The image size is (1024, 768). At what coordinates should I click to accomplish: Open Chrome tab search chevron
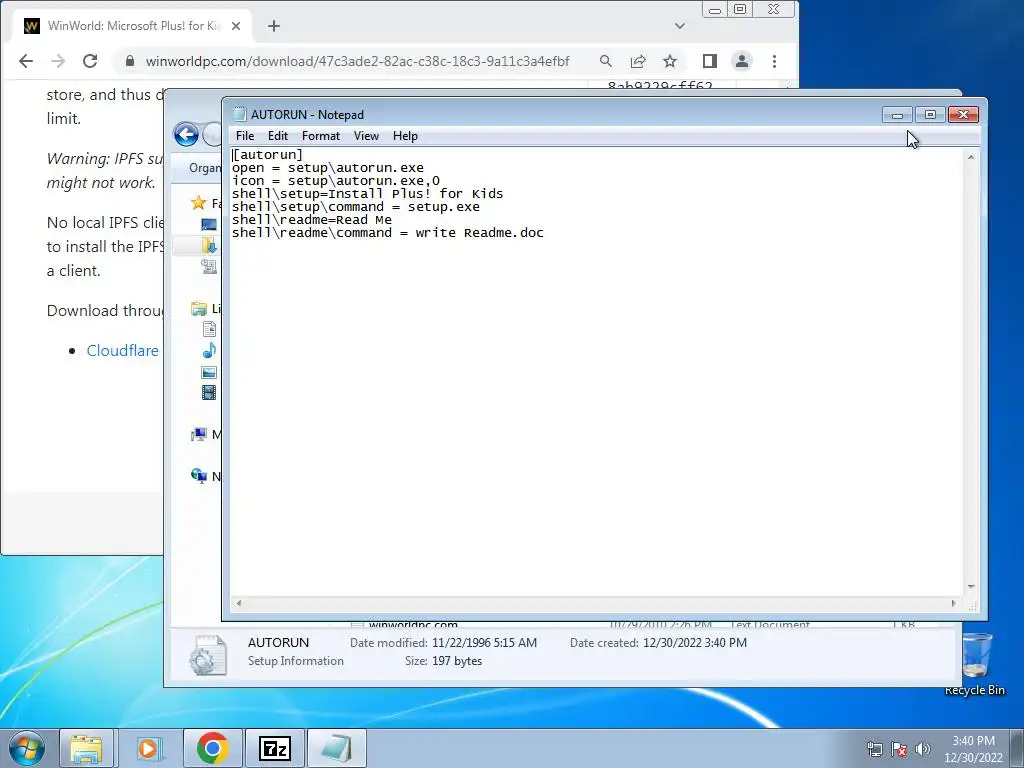[680, 26]
